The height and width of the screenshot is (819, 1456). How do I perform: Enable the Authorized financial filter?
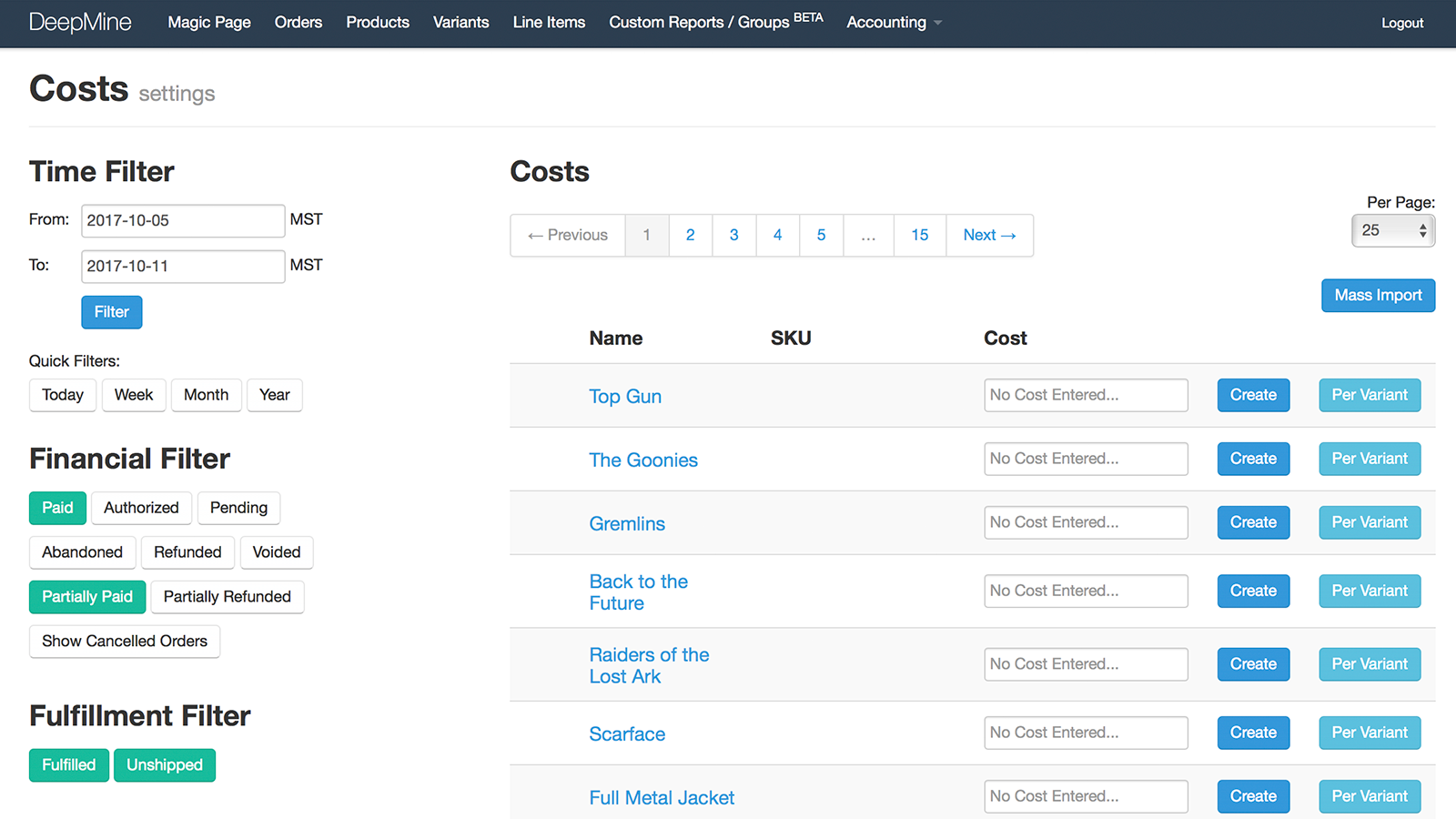click(x=141, y=508)
